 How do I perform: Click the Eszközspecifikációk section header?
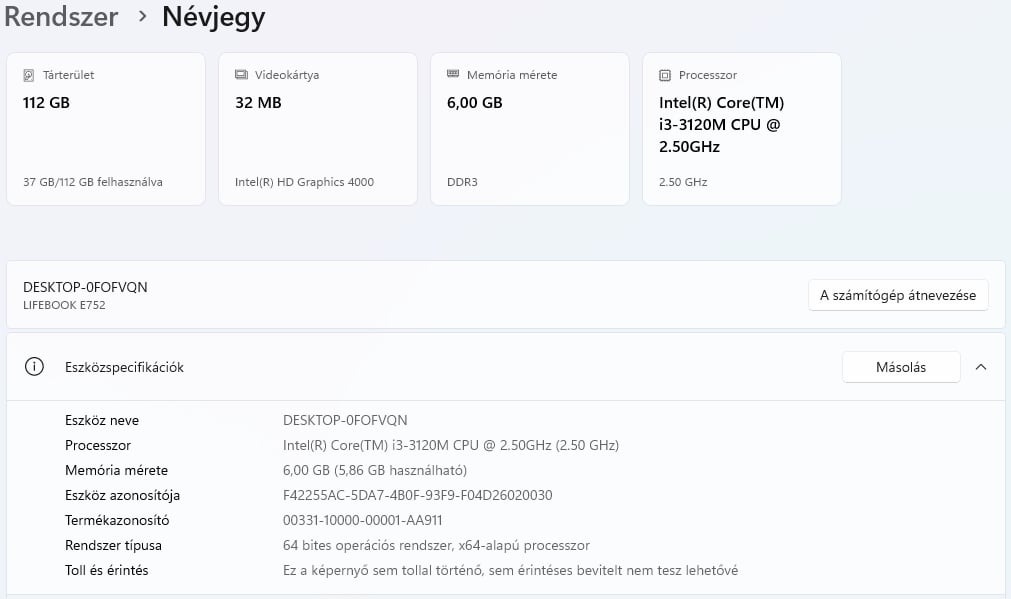point(124,367)
